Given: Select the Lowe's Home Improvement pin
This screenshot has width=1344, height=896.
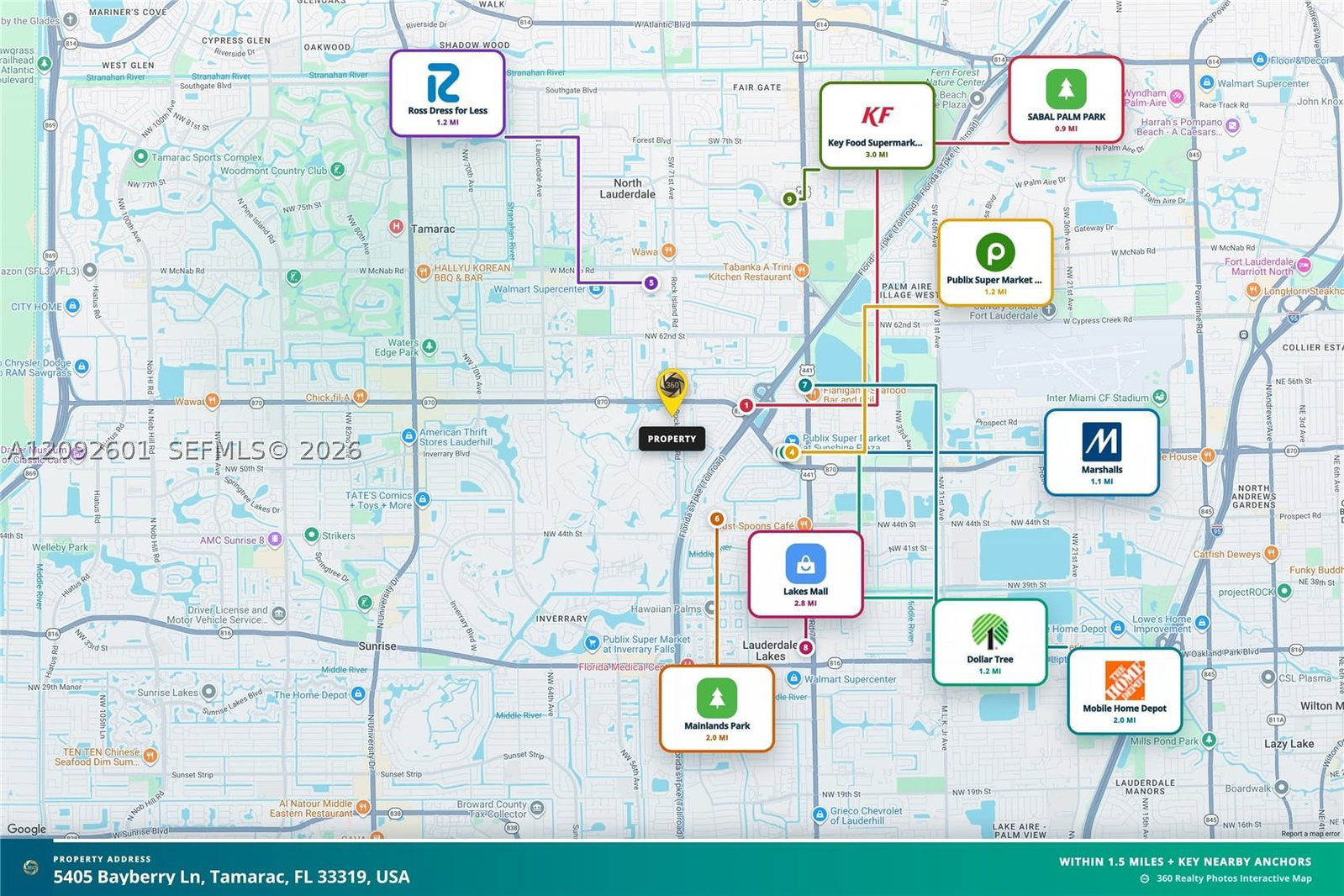Looking at the screenshot, I should click(x=1202, y=623).
